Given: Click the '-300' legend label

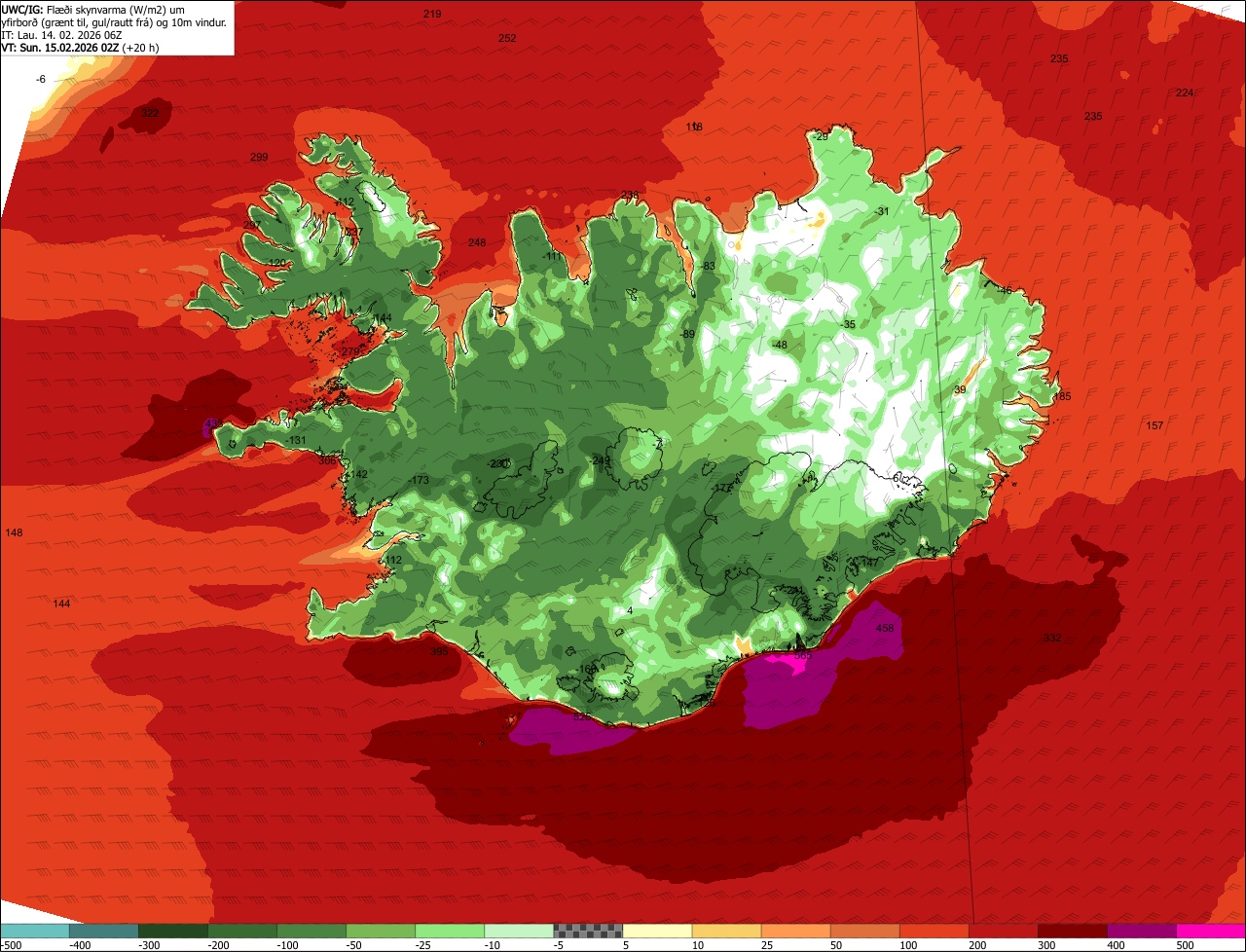Looking at the screenshot, I should [x=151, y=944].
